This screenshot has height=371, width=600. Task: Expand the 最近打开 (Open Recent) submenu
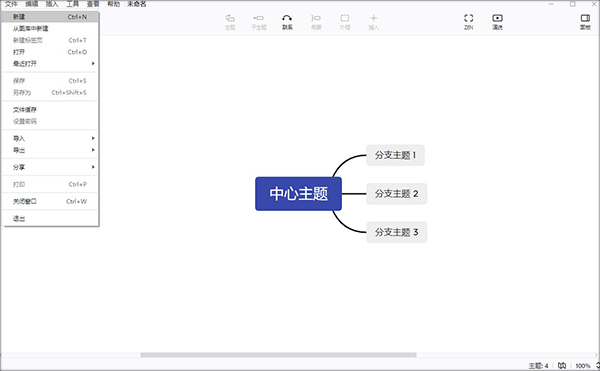50,63
